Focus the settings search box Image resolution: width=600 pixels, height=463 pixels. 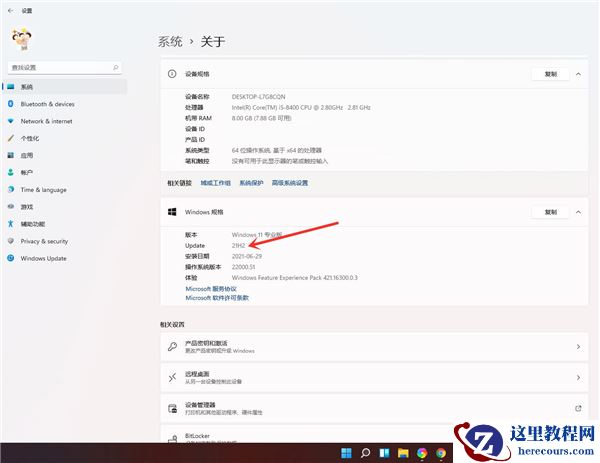64,67
